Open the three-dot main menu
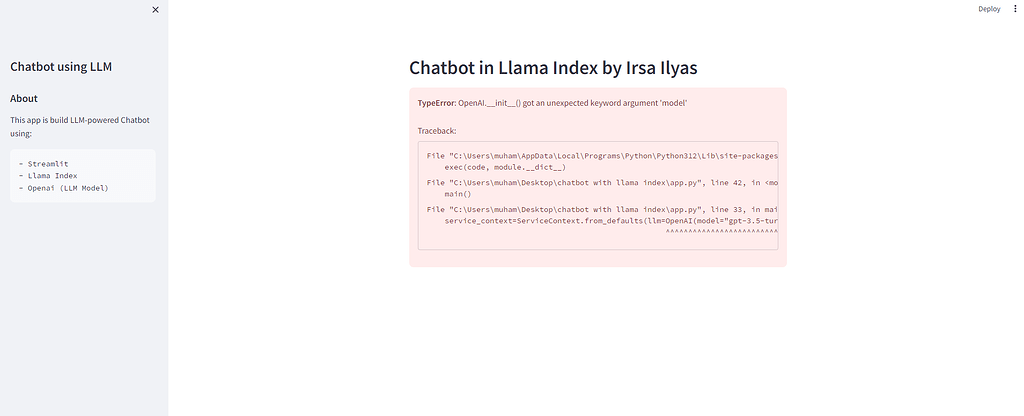 click(x=1016, y=9)
